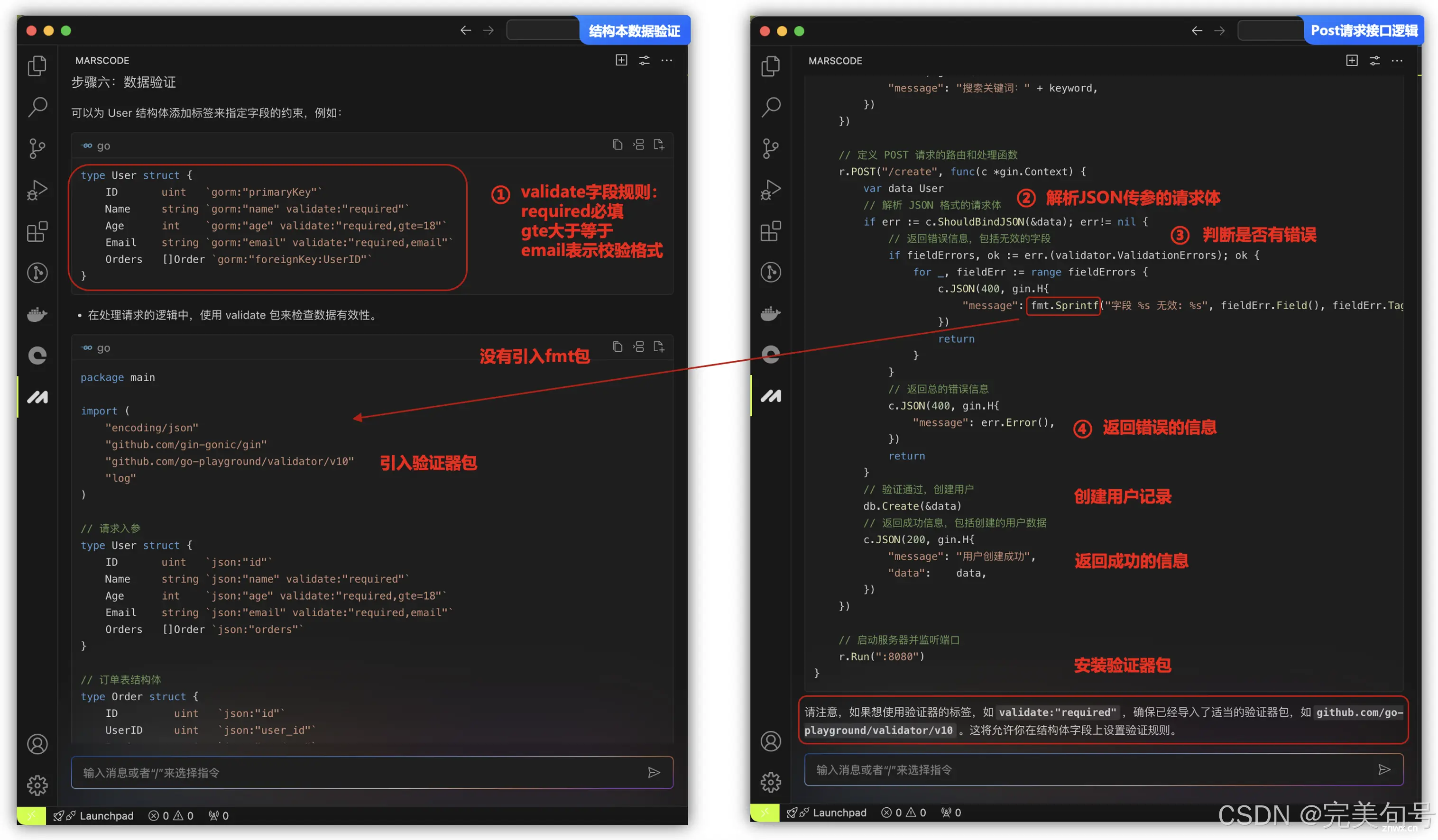Select MarsCode icon in left window sidebar
1438x840 pixels.
click(x=37, y=397)
